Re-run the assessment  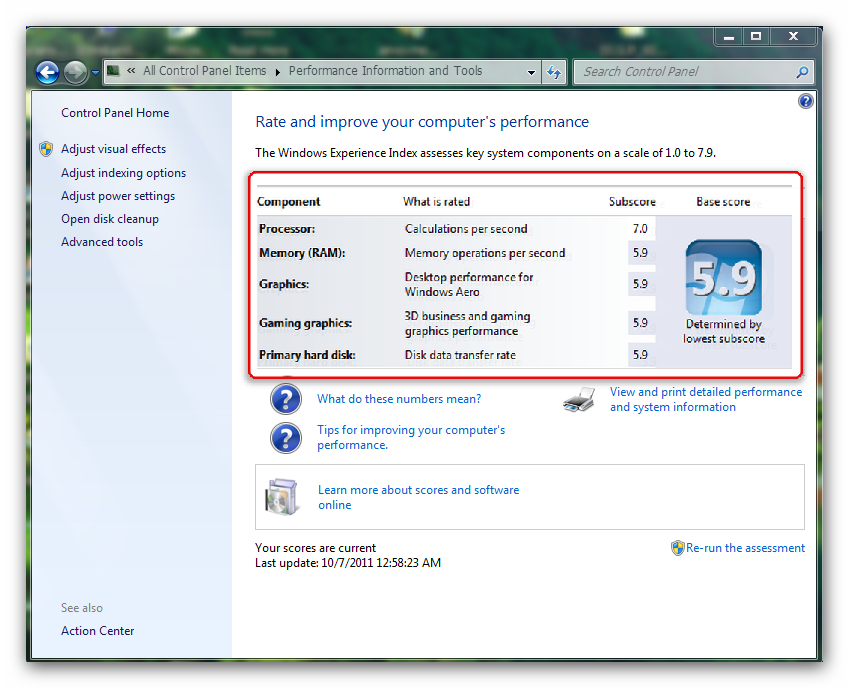click(x=745, y=548)
